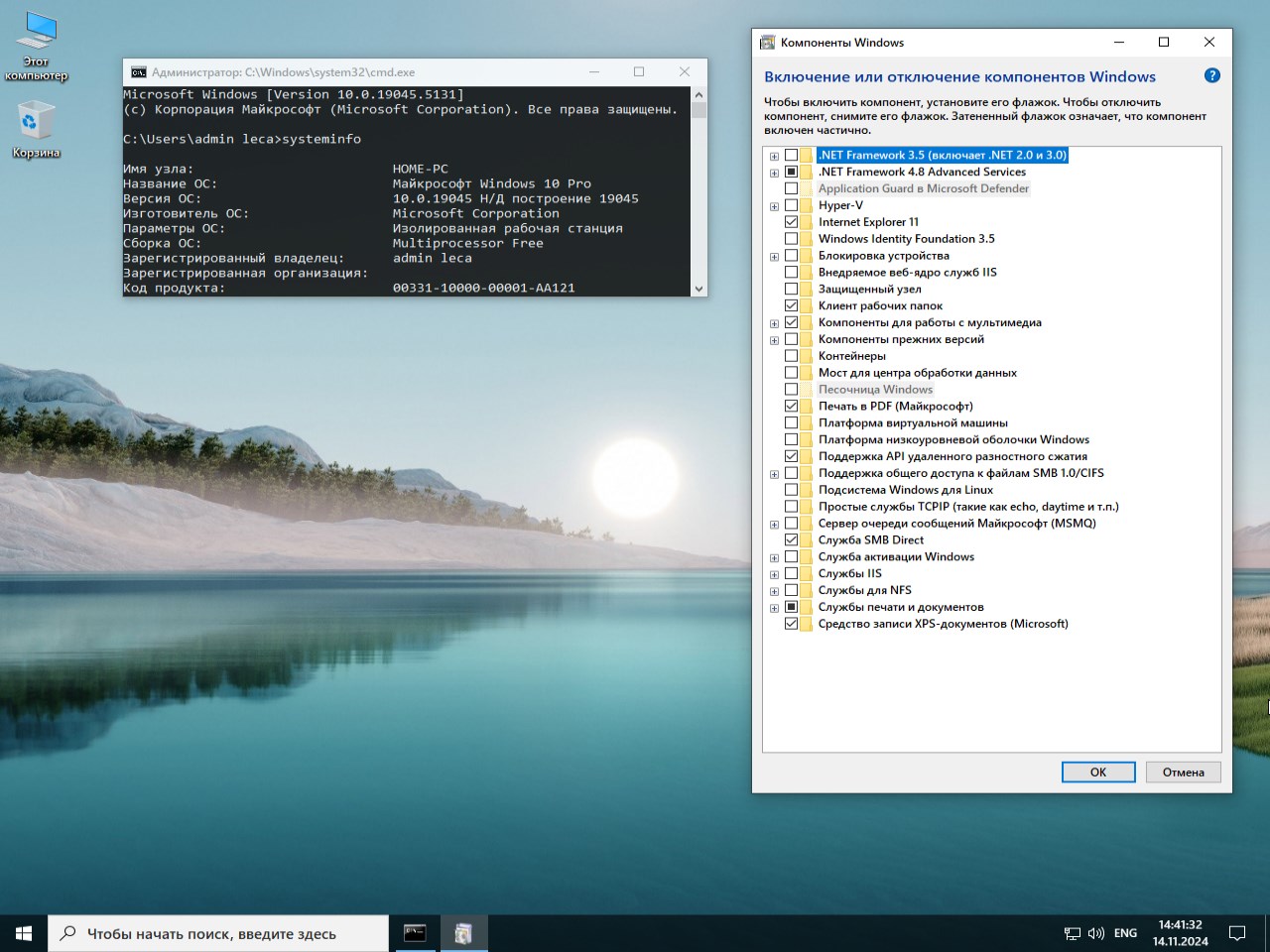Expand 'Компоненты для работы с мультимедиа' node

coord(774,323)
